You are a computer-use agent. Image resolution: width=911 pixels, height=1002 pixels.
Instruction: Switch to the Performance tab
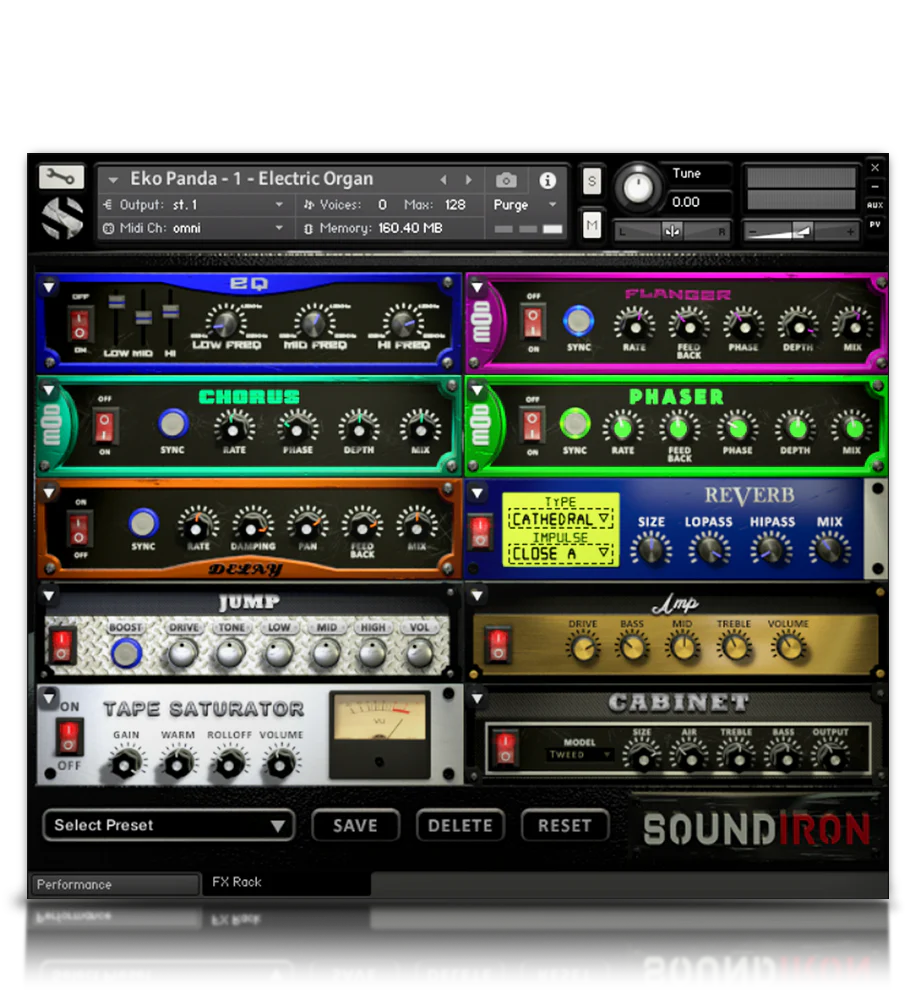[x=115, y=884]
